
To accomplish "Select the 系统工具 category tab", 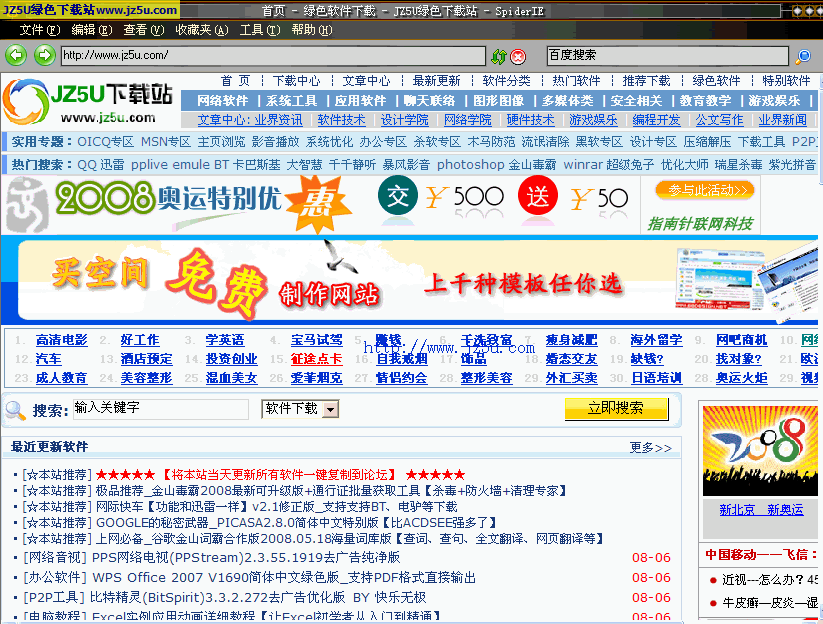I will coord(291,101).
